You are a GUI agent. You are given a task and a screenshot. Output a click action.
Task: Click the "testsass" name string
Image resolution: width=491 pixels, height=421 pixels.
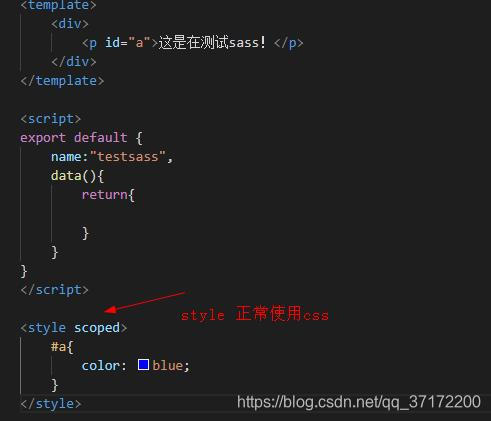[x=128, y=157]
